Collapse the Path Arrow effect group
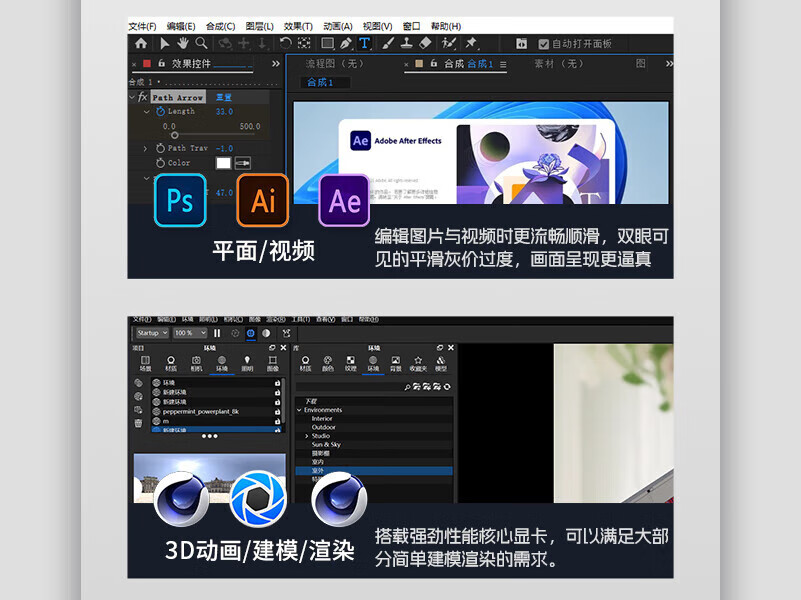Image resolution: width=801 pixels, height=600 pixels. (132, 97)
